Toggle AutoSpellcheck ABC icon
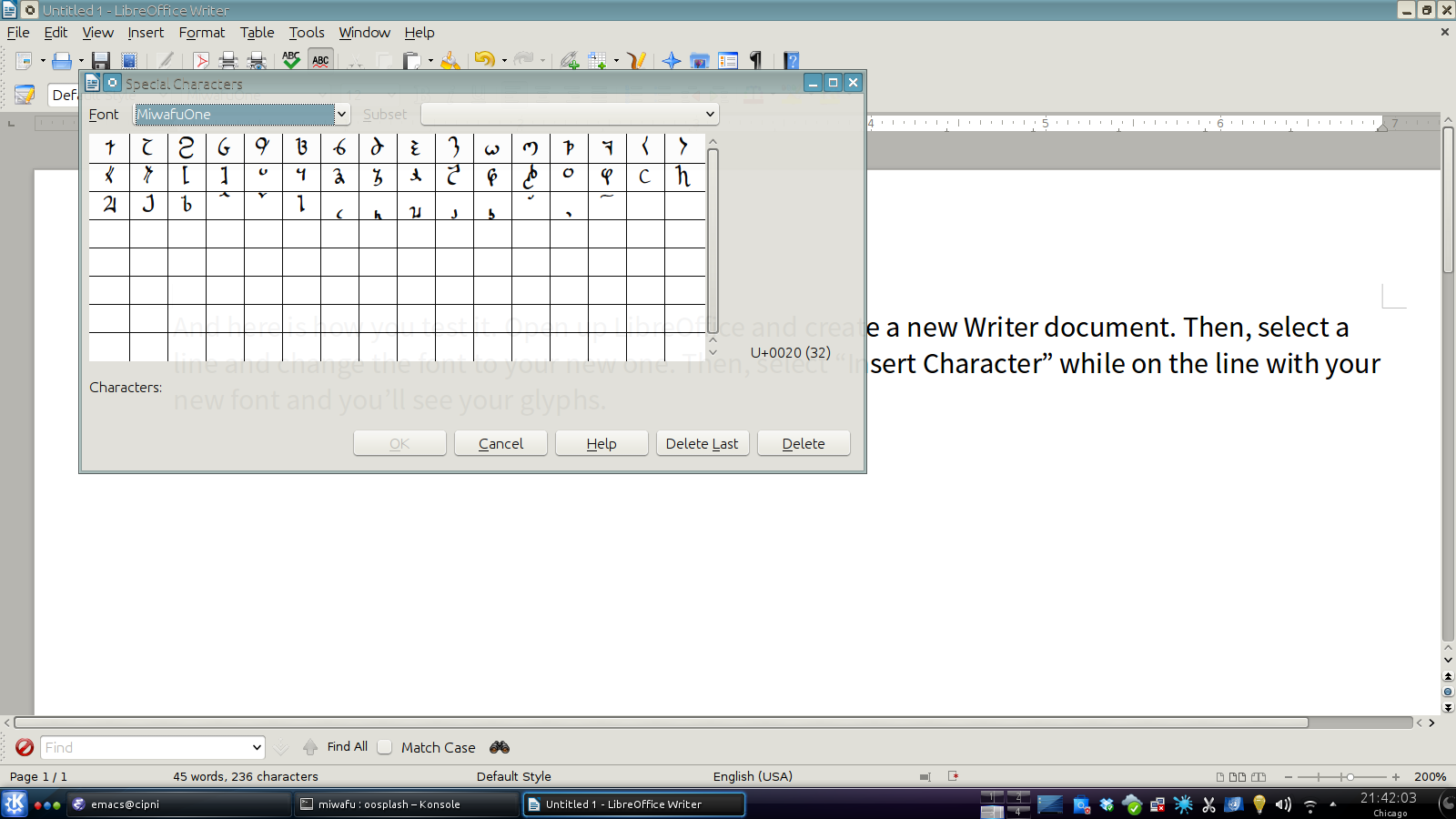 (x=320, y=60)
